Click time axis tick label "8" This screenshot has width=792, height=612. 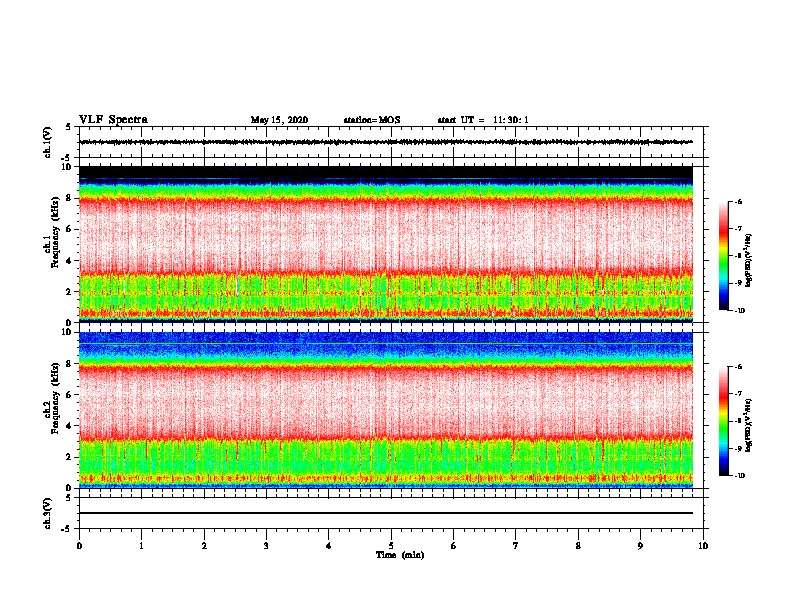[578, 545]
